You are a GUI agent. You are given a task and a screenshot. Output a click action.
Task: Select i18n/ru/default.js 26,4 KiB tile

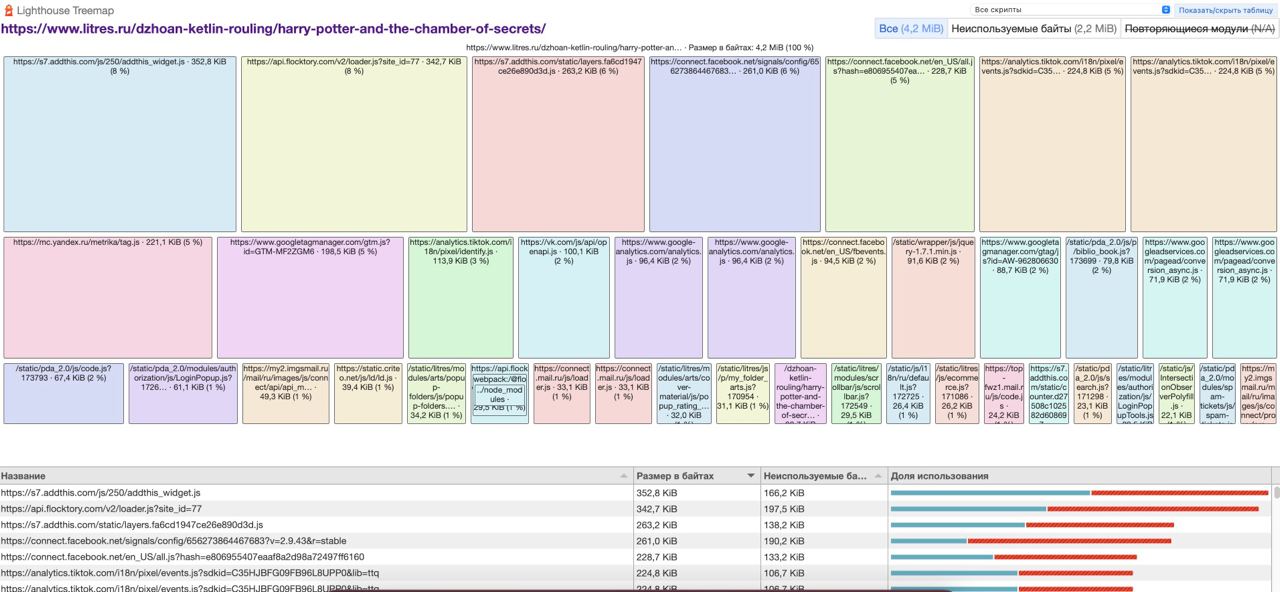click(x=908, y=393)
